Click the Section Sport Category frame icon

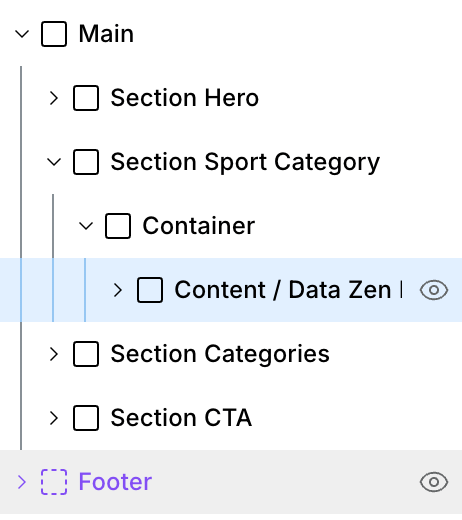[x=86, y=162]
